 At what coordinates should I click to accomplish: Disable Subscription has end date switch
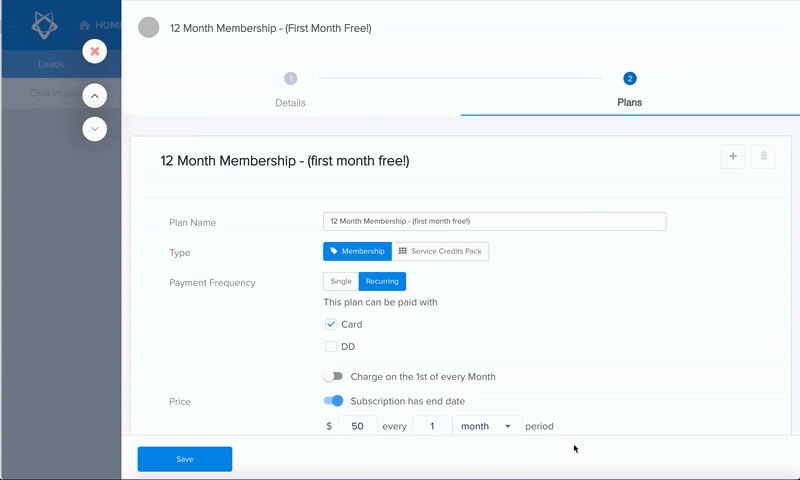(333, 401)
